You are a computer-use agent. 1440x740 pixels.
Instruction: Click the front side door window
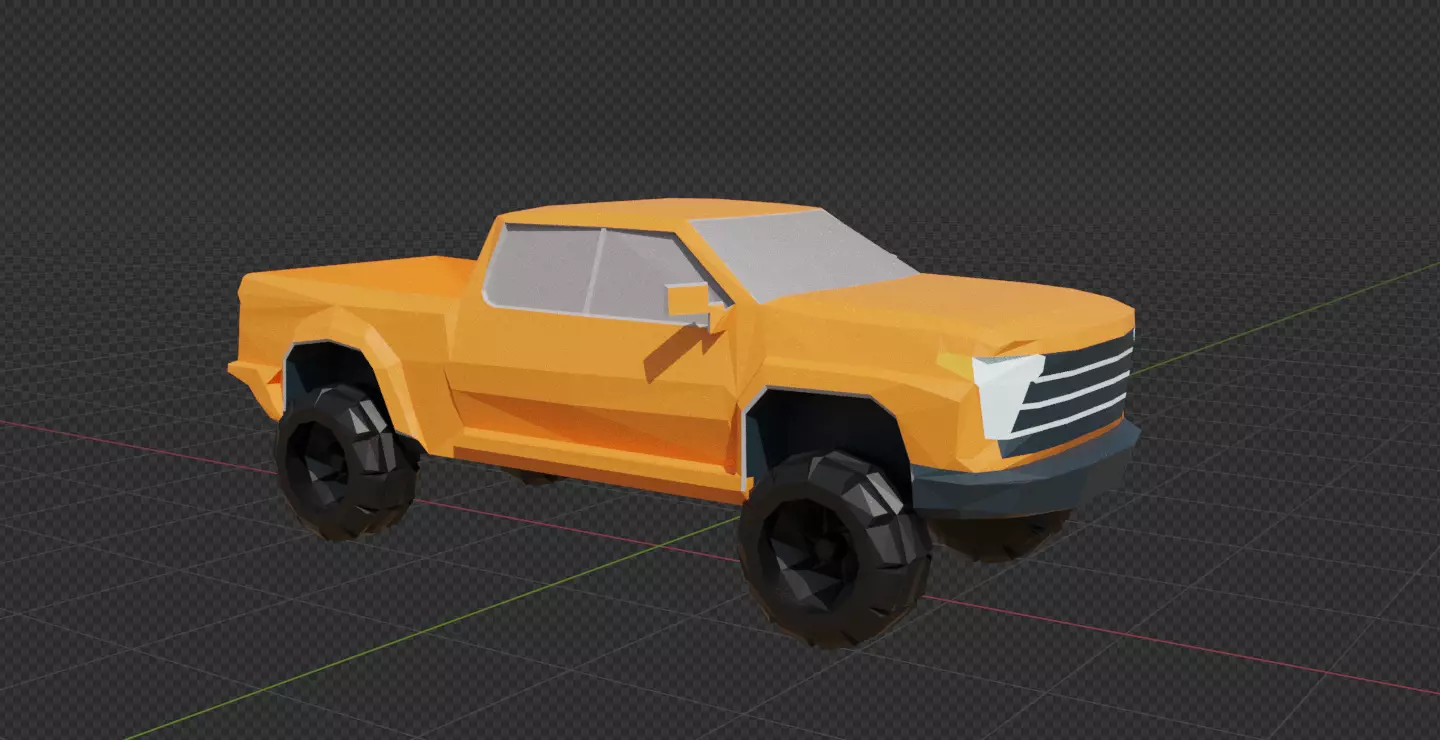click(648, 275)
